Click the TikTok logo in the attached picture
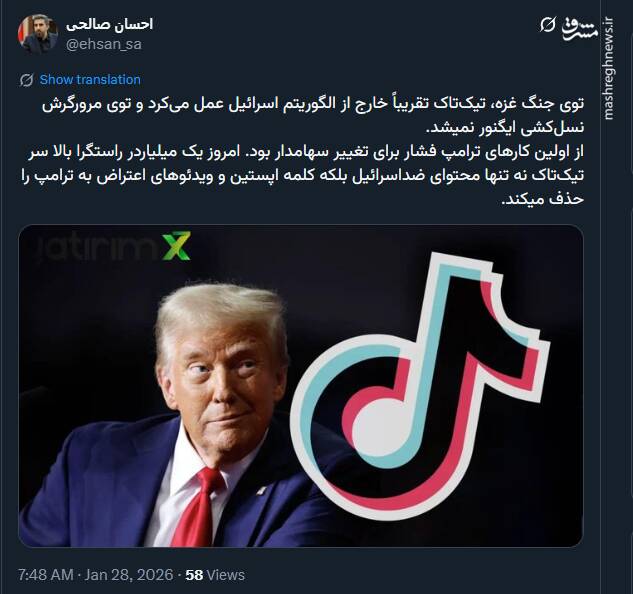The image size is (633, 594). pyautogui.click(x=420, y=386)
